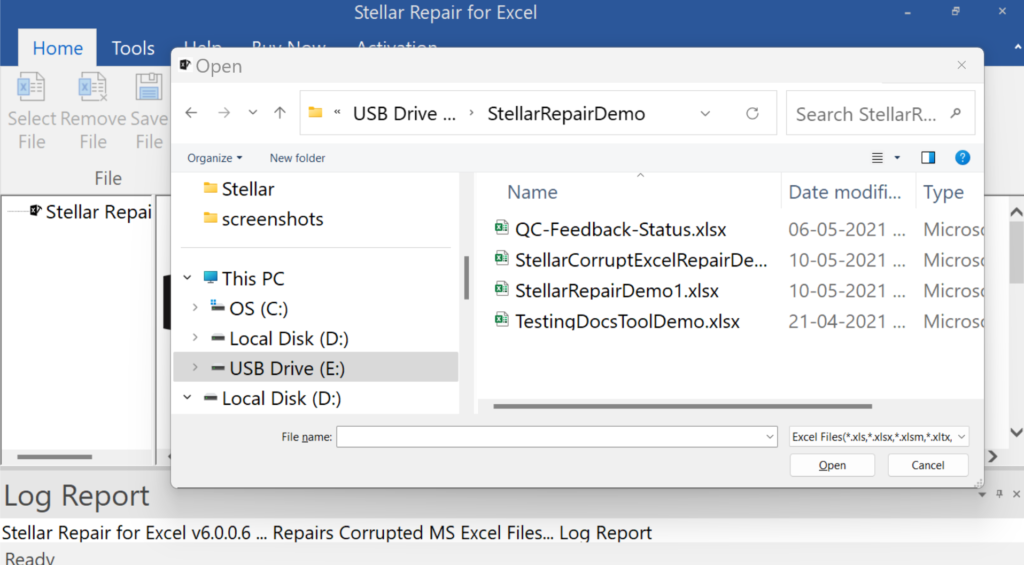Click the main window's right scrollbar down arrow
The height and width of the screenshot is (565, 1024).
[x=1016, y=432]
